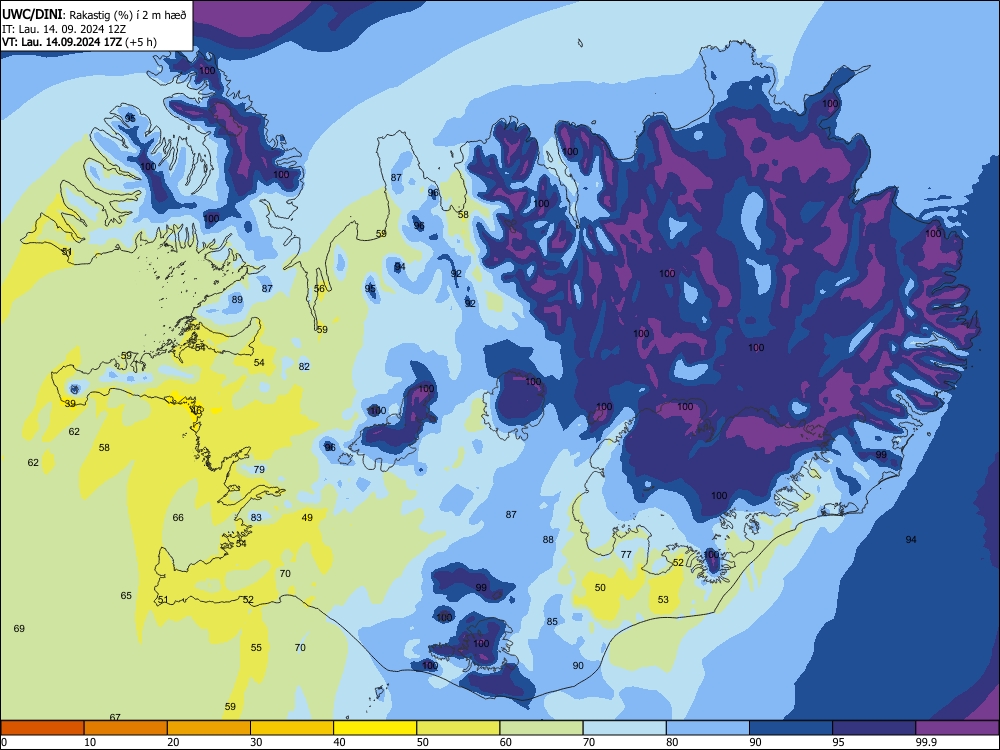Pick the light orange 20–30 legend swatch
The height and width of the screenshot is (750, 1000).
coord(209,728)
